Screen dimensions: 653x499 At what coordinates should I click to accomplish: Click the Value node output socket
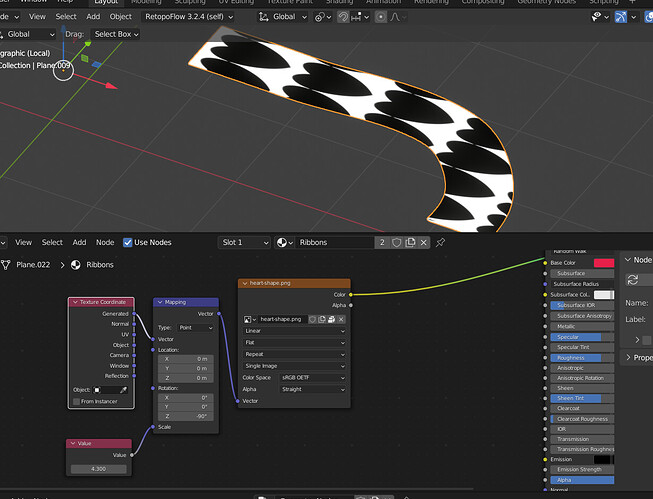(132, 455)
